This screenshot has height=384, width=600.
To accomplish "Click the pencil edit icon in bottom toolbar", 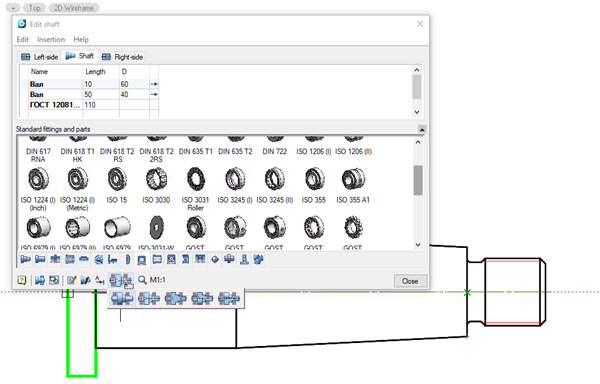I will click(x=71, y=280).
